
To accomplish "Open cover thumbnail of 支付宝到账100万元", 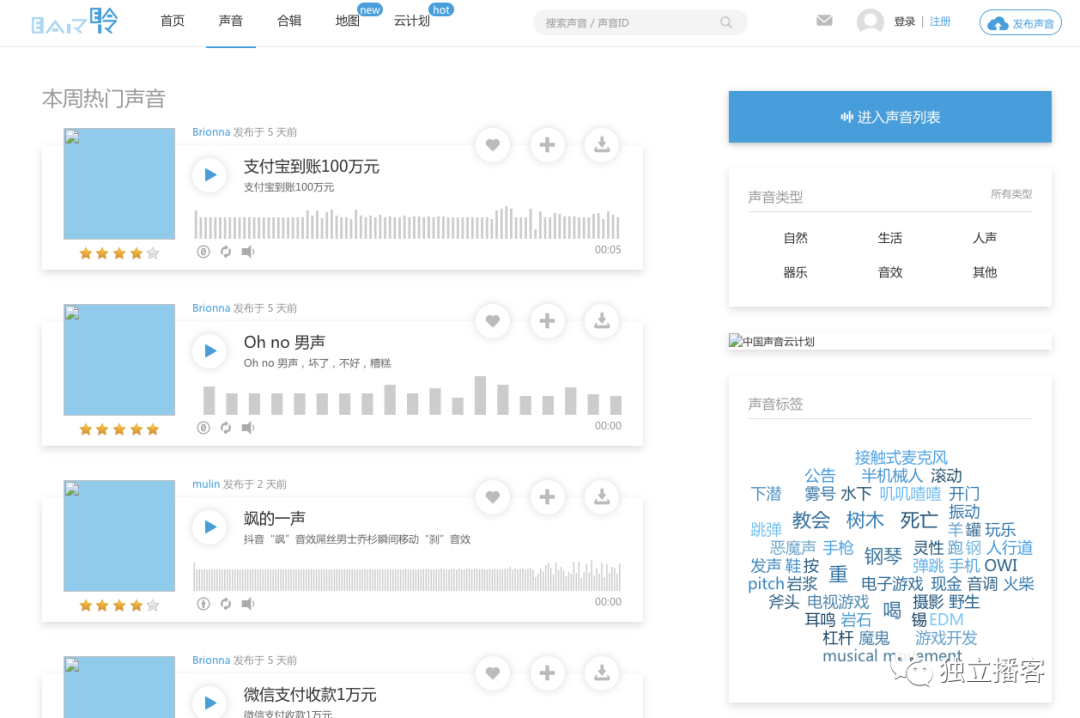I will [119, 184].
